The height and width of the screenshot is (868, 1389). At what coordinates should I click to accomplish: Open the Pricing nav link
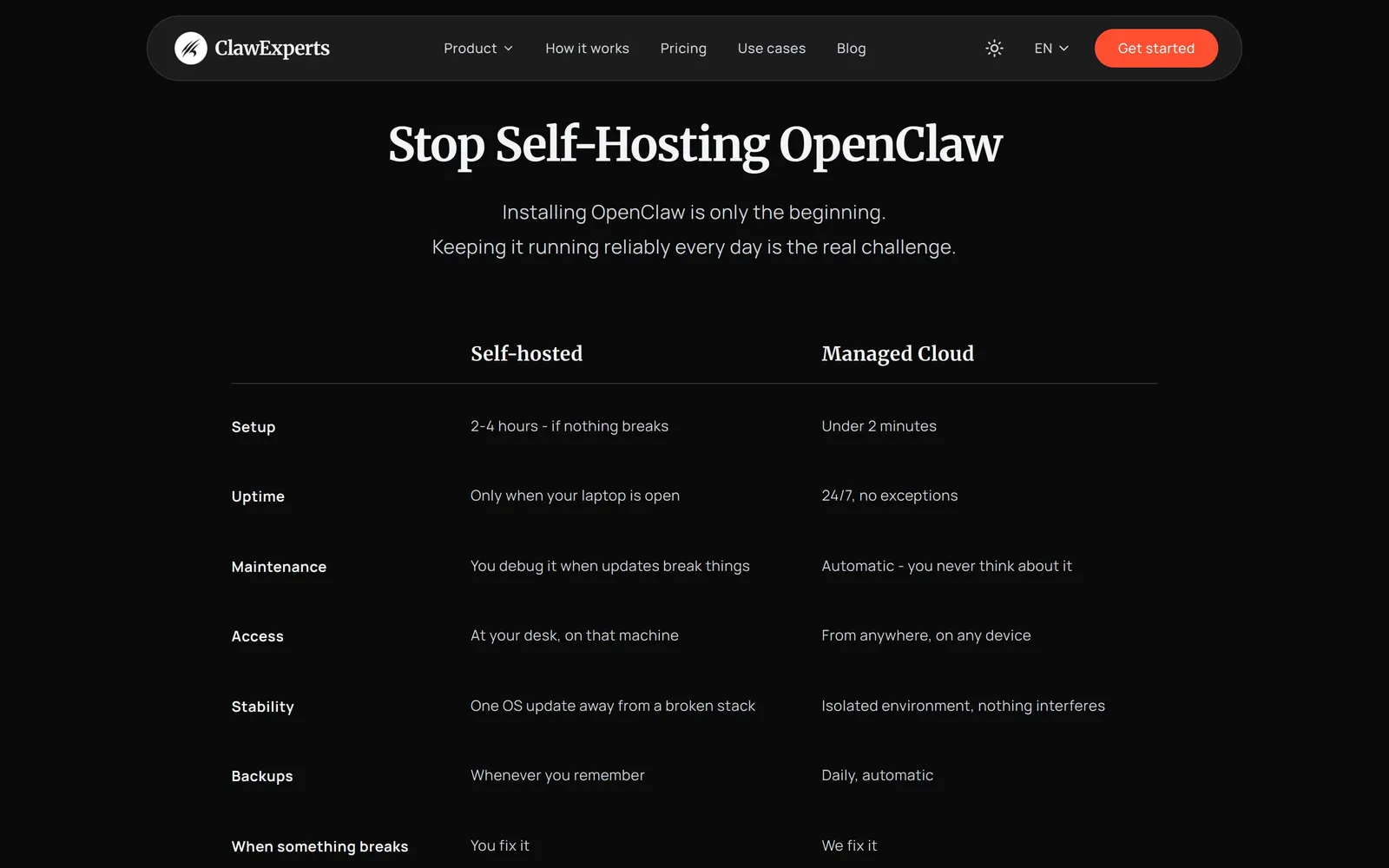point(683,49)
